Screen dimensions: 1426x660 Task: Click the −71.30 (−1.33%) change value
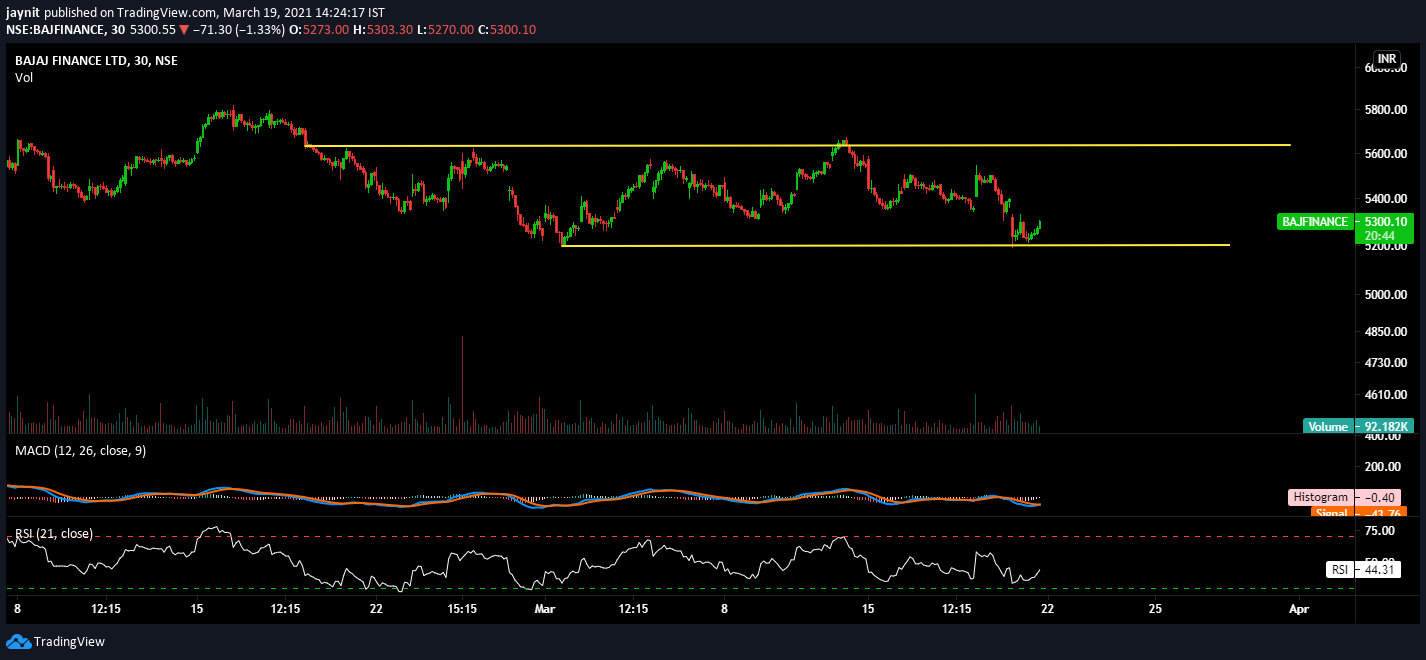pyautogui.click(x=239, y=30)
